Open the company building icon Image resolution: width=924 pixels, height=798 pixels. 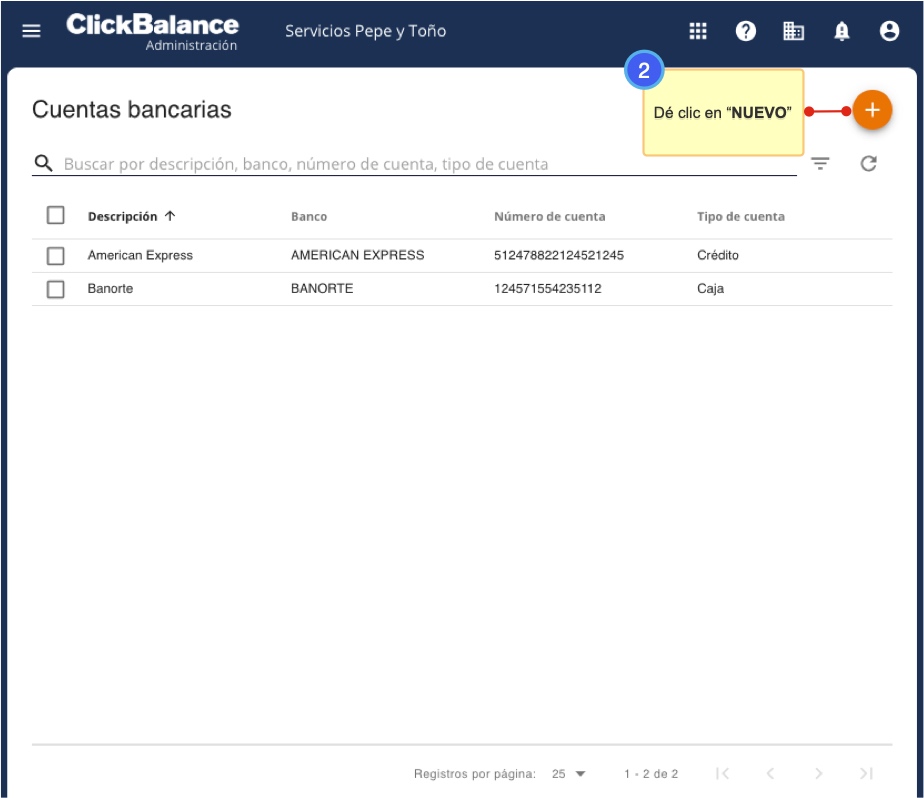point(793,31)
